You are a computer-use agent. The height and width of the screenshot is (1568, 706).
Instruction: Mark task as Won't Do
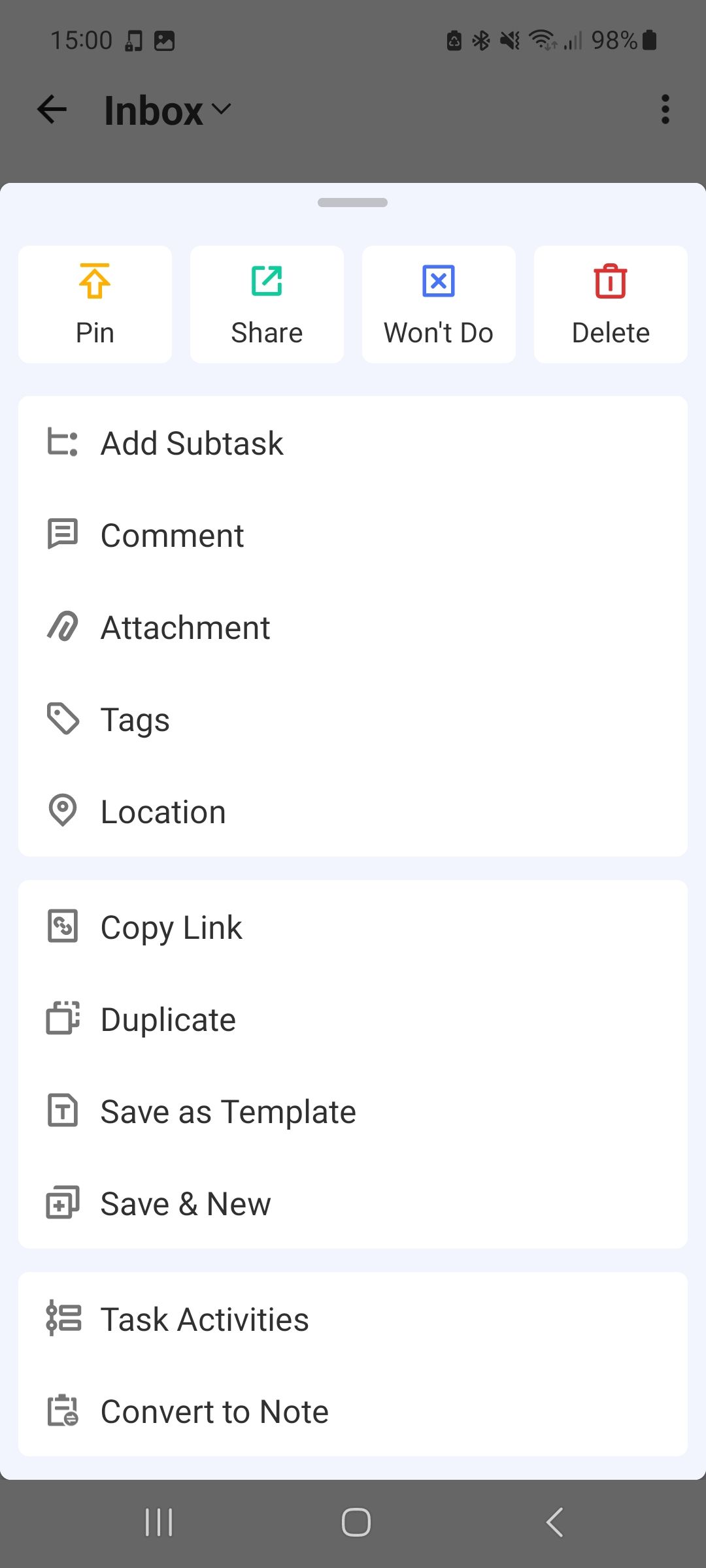[439, 304]
